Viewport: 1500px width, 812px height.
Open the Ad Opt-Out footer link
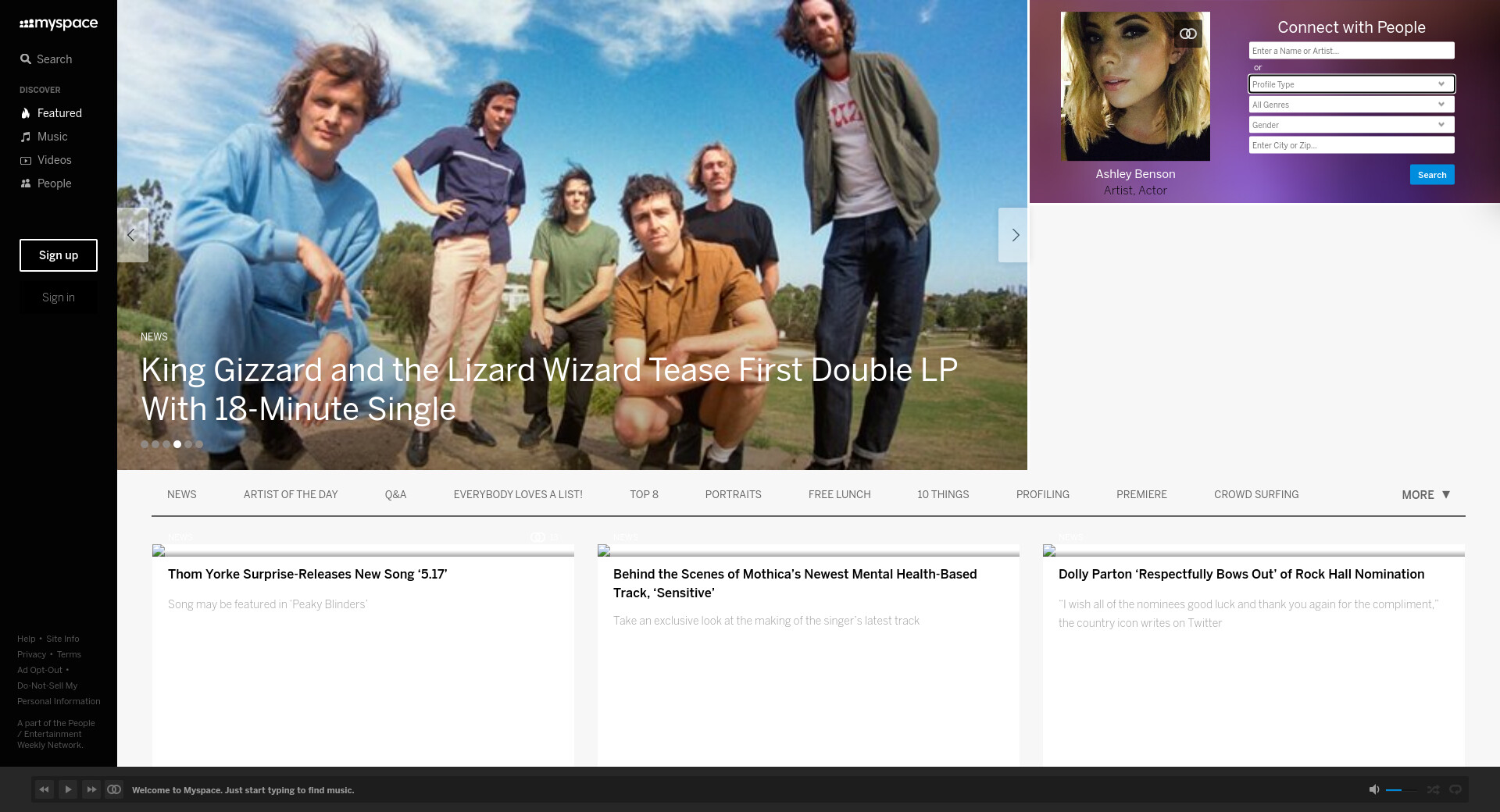40,670
